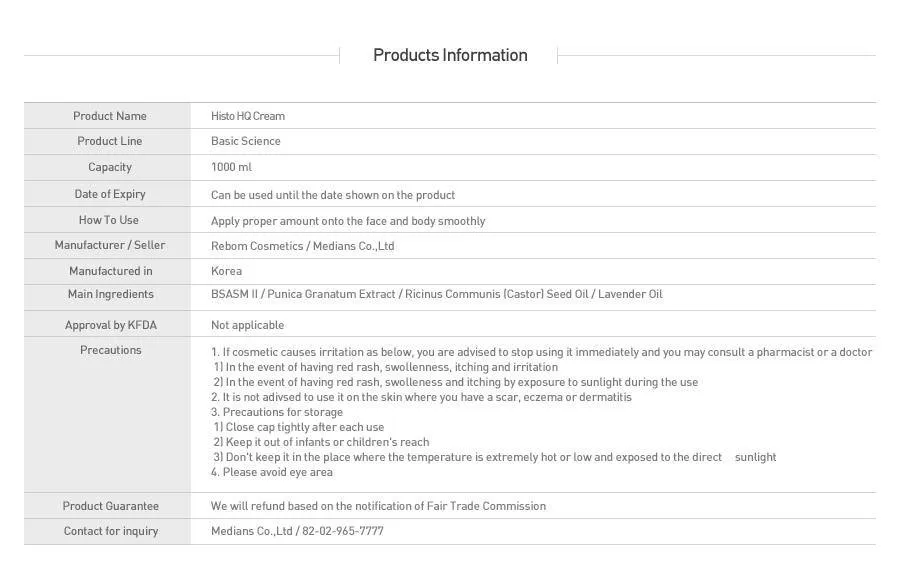
Task: Select the How To Use label
Action: pos(108,220)
